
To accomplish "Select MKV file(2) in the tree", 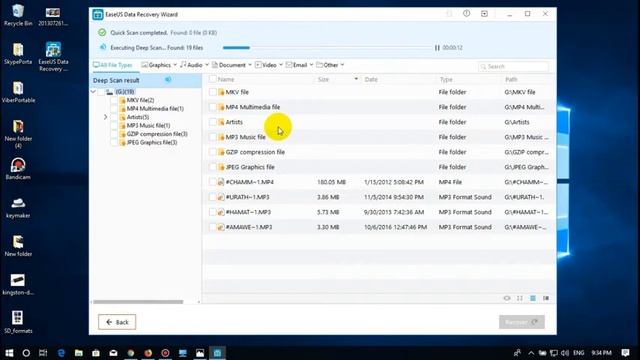I will [x=140, y=100].
